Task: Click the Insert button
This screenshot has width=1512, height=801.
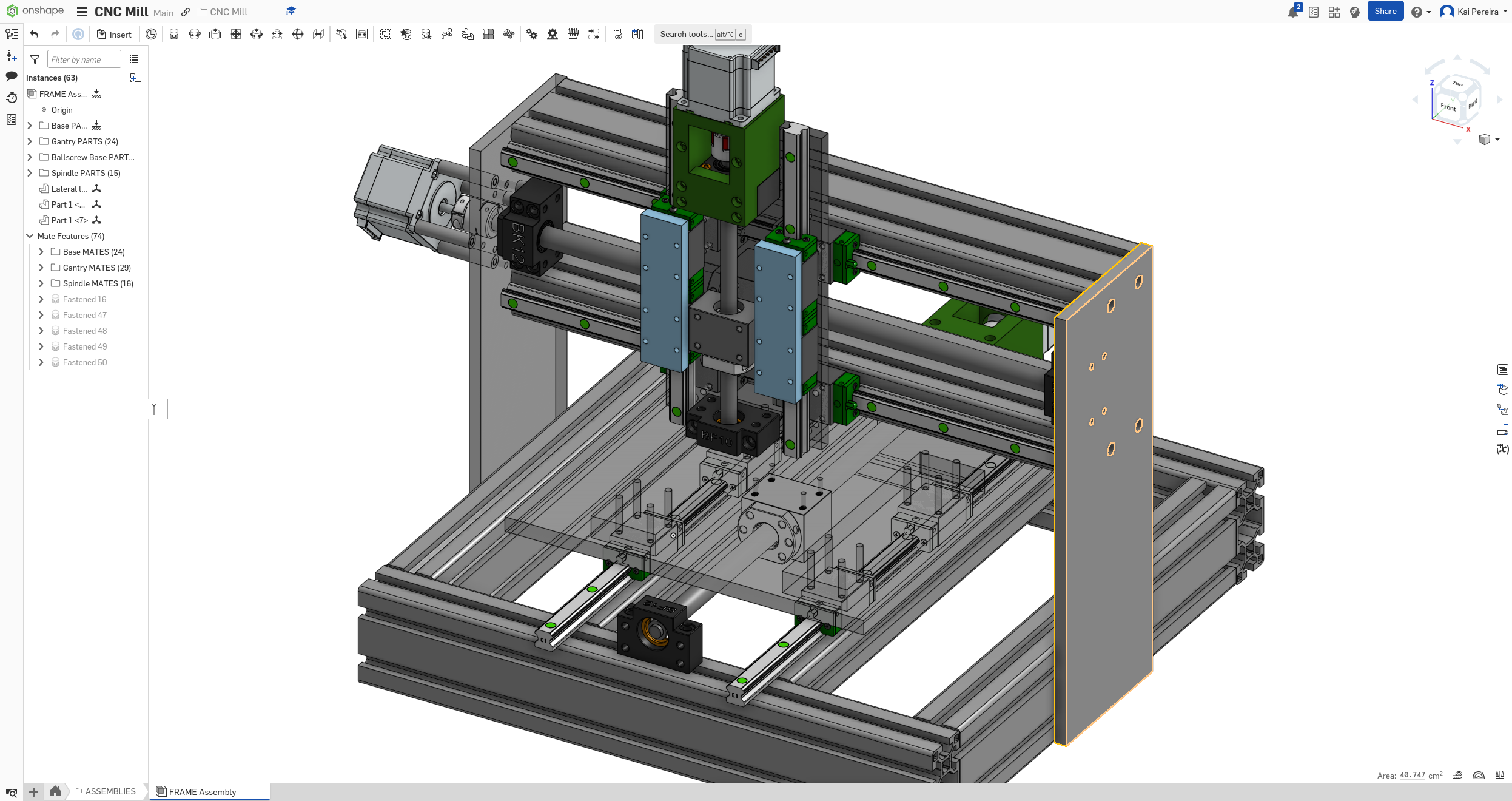Action: [114, 35]
